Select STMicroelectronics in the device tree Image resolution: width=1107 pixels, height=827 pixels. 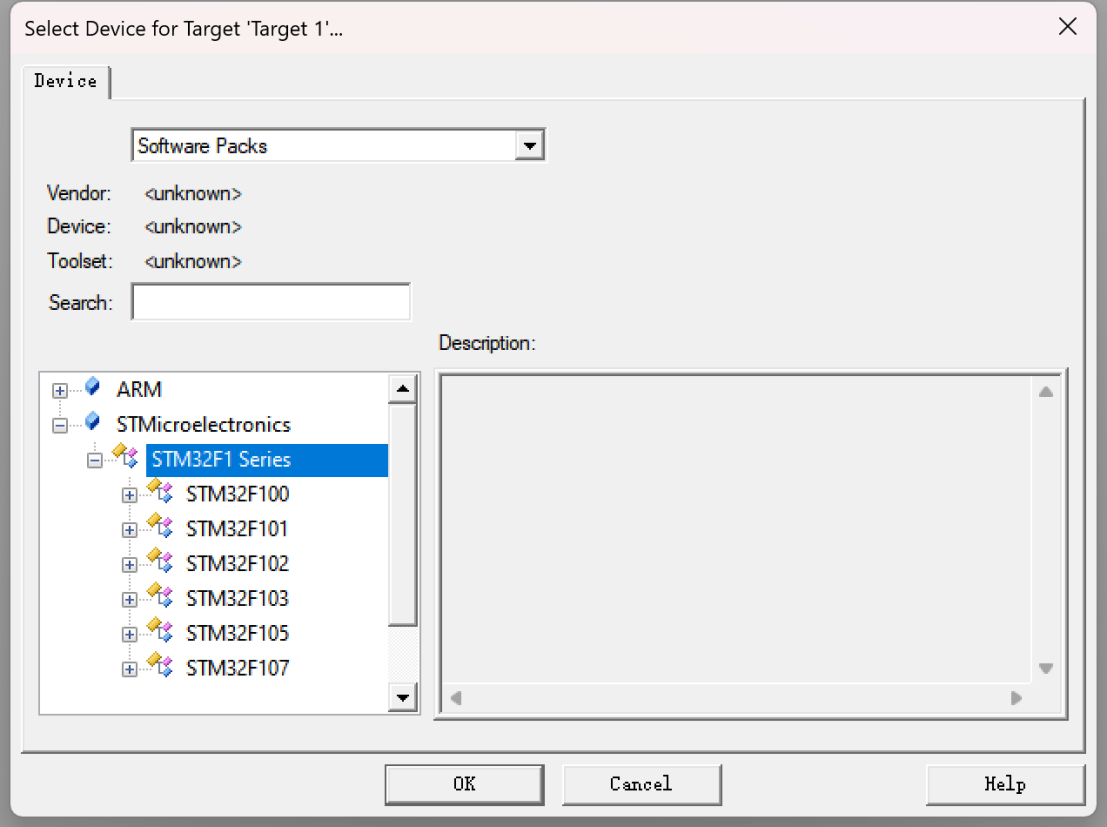[203, 424]
